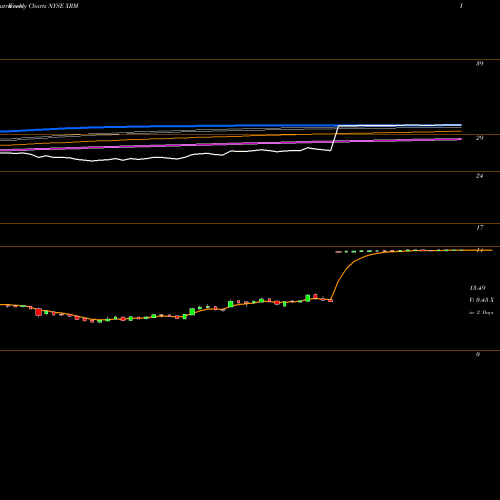Click the '13.49' last price value
This screenshot has height=500, width=500.
[x=477, y=288]
